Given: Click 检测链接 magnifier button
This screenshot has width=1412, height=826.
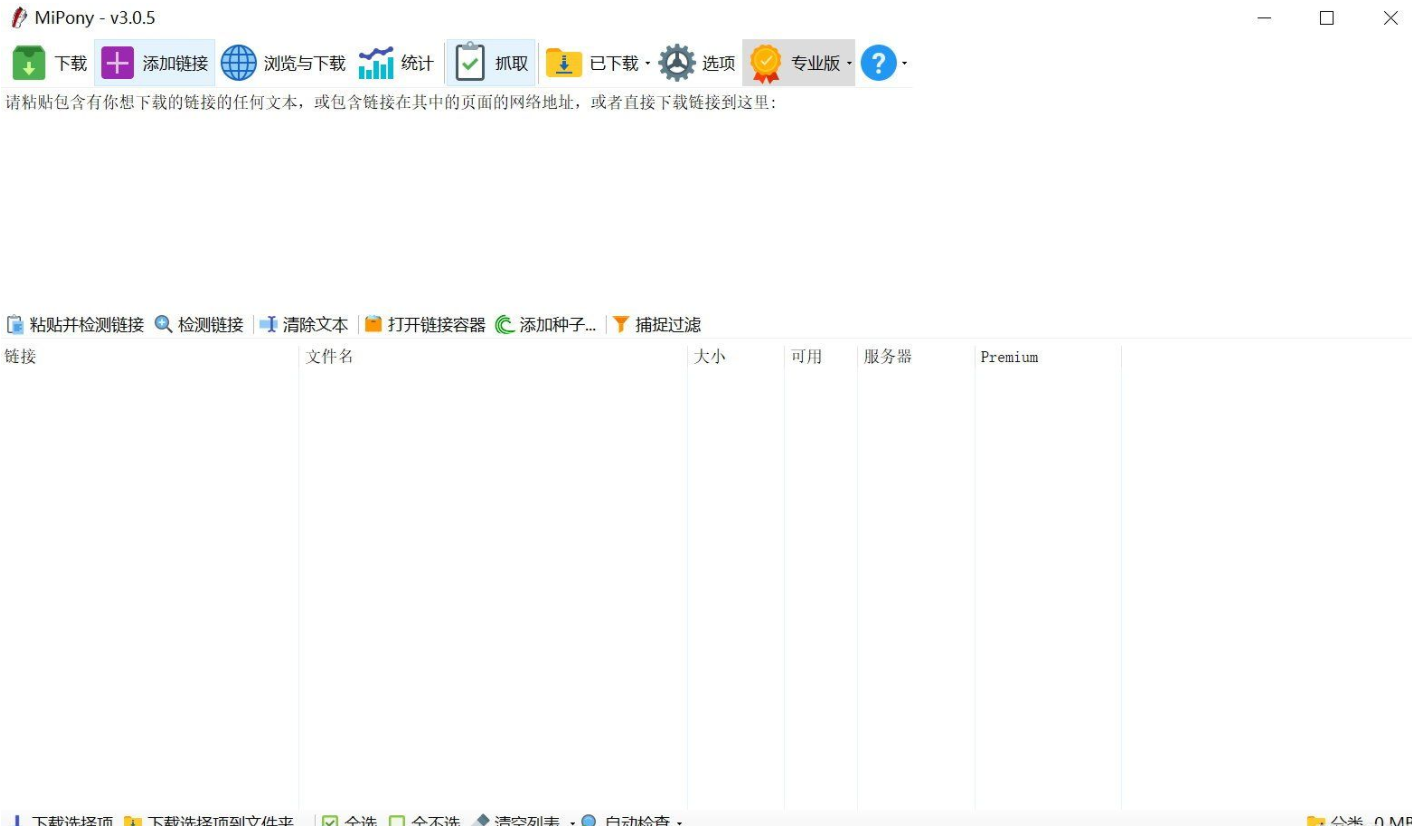Looking at the screenshot, I should [x=199, y=325].
